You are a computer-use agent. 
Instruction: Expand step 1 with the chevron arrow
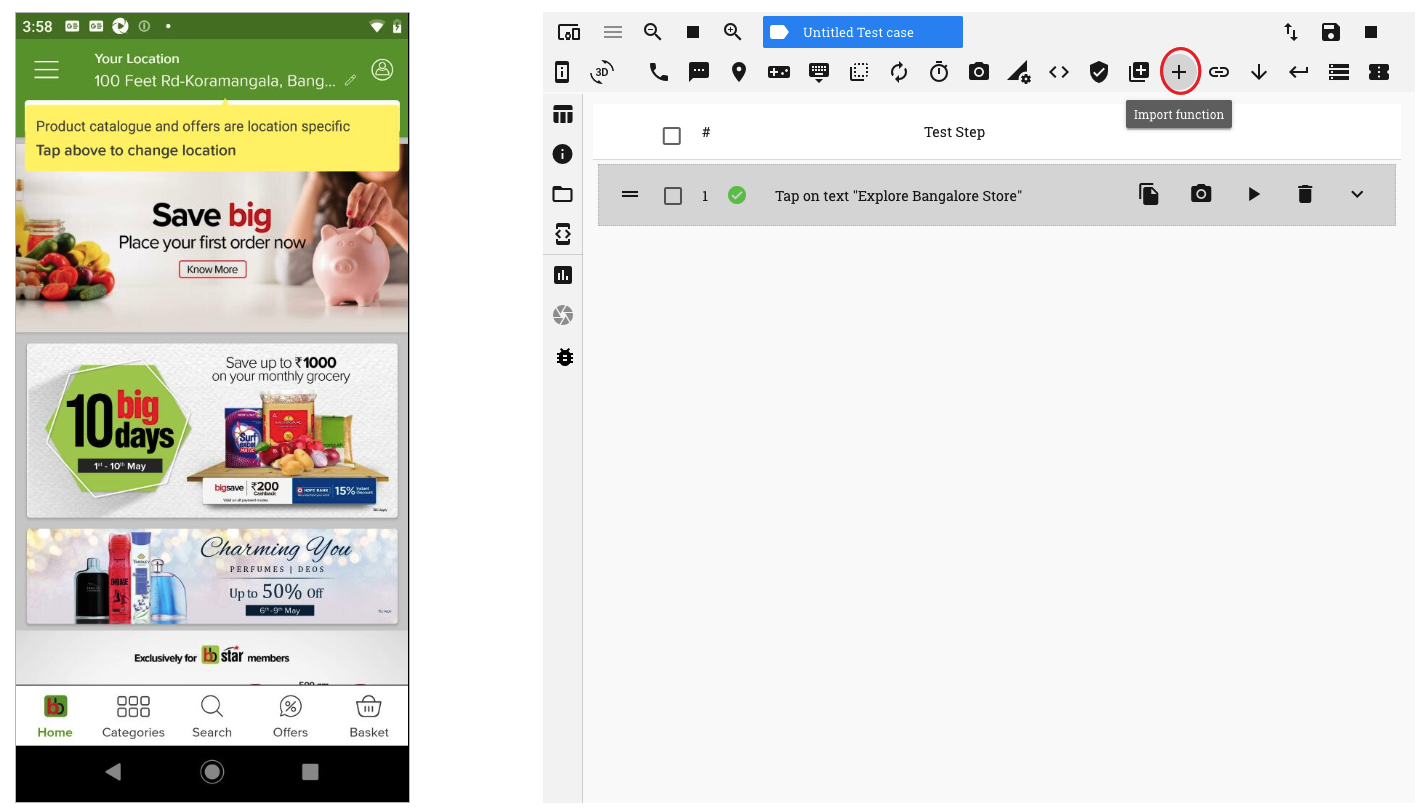[1357, 194]
